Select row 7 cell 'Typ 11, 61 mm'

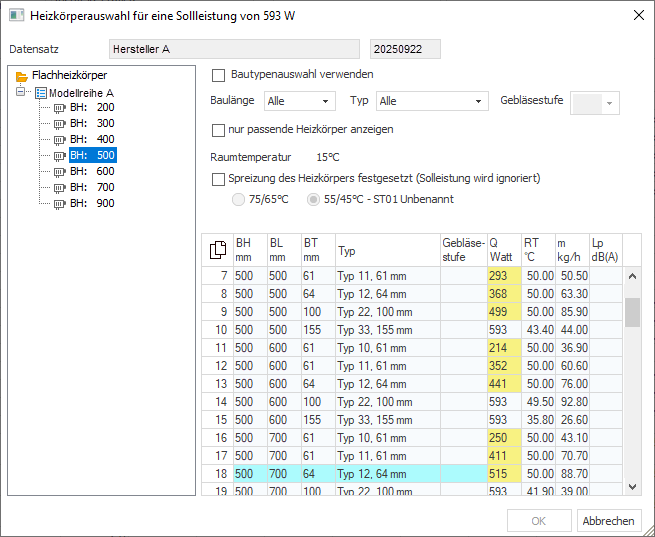pos(388,276)
